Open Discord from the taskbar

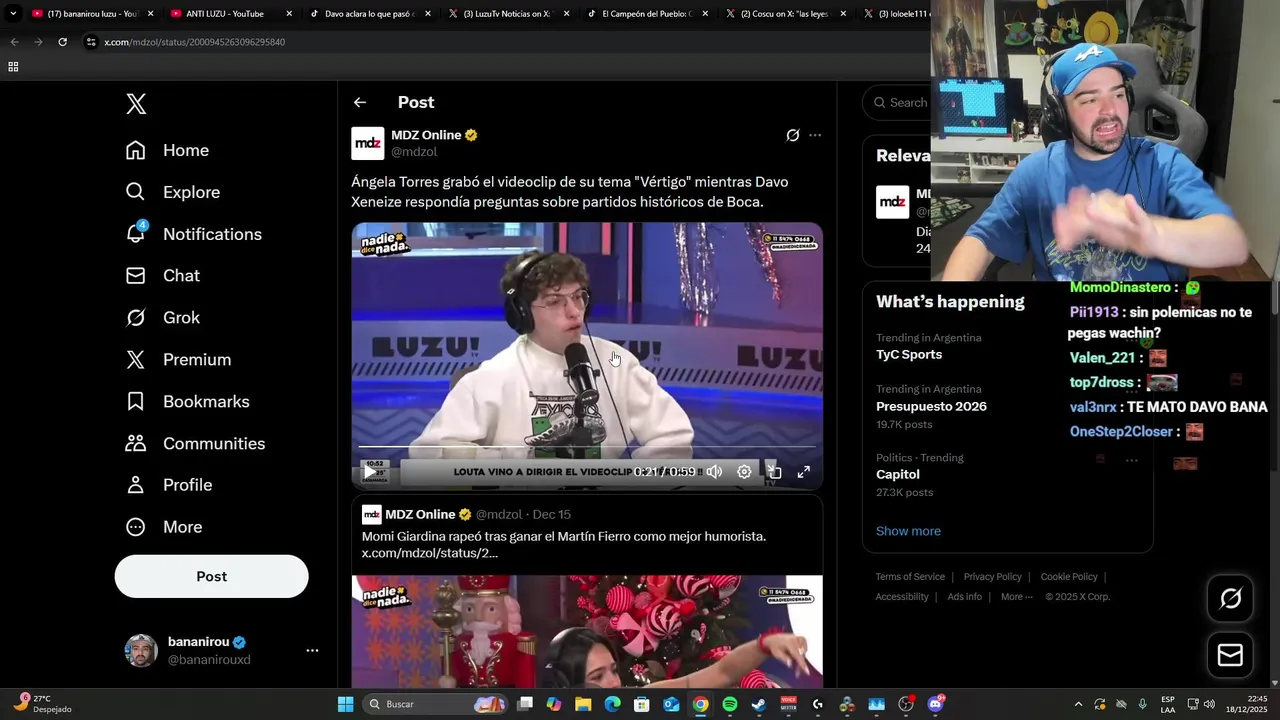coord(935,704)
